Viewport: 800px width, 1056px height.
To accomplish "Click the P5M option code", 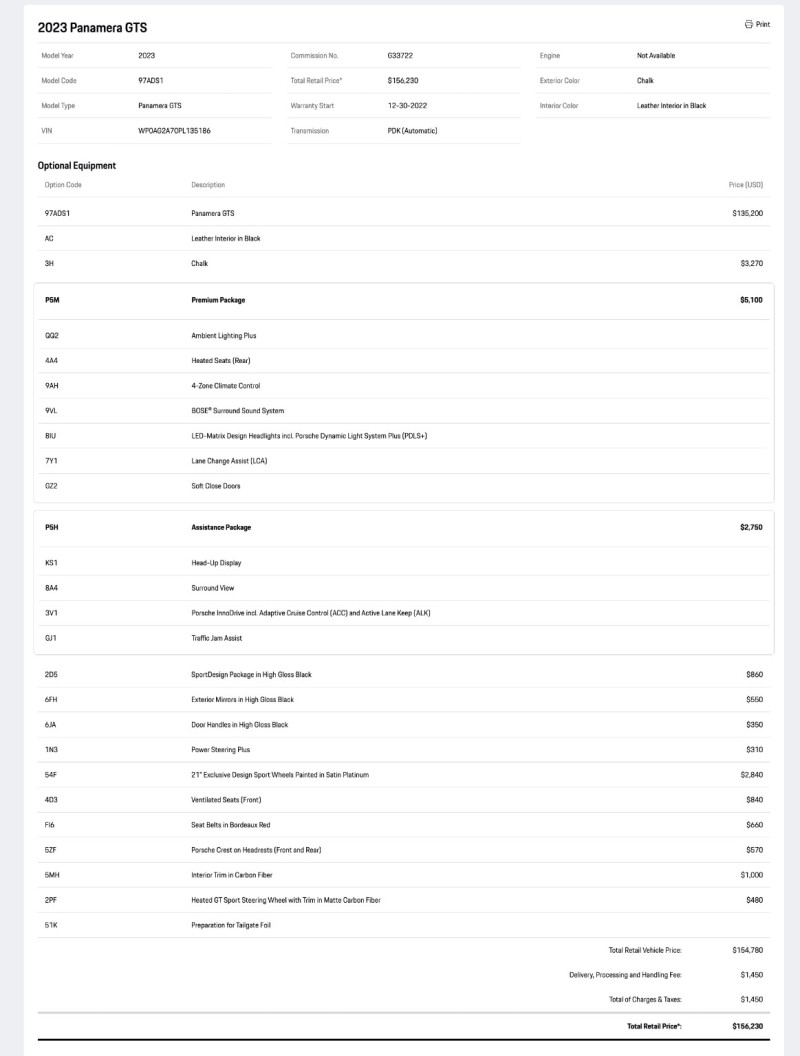I will tap(52, 300).
